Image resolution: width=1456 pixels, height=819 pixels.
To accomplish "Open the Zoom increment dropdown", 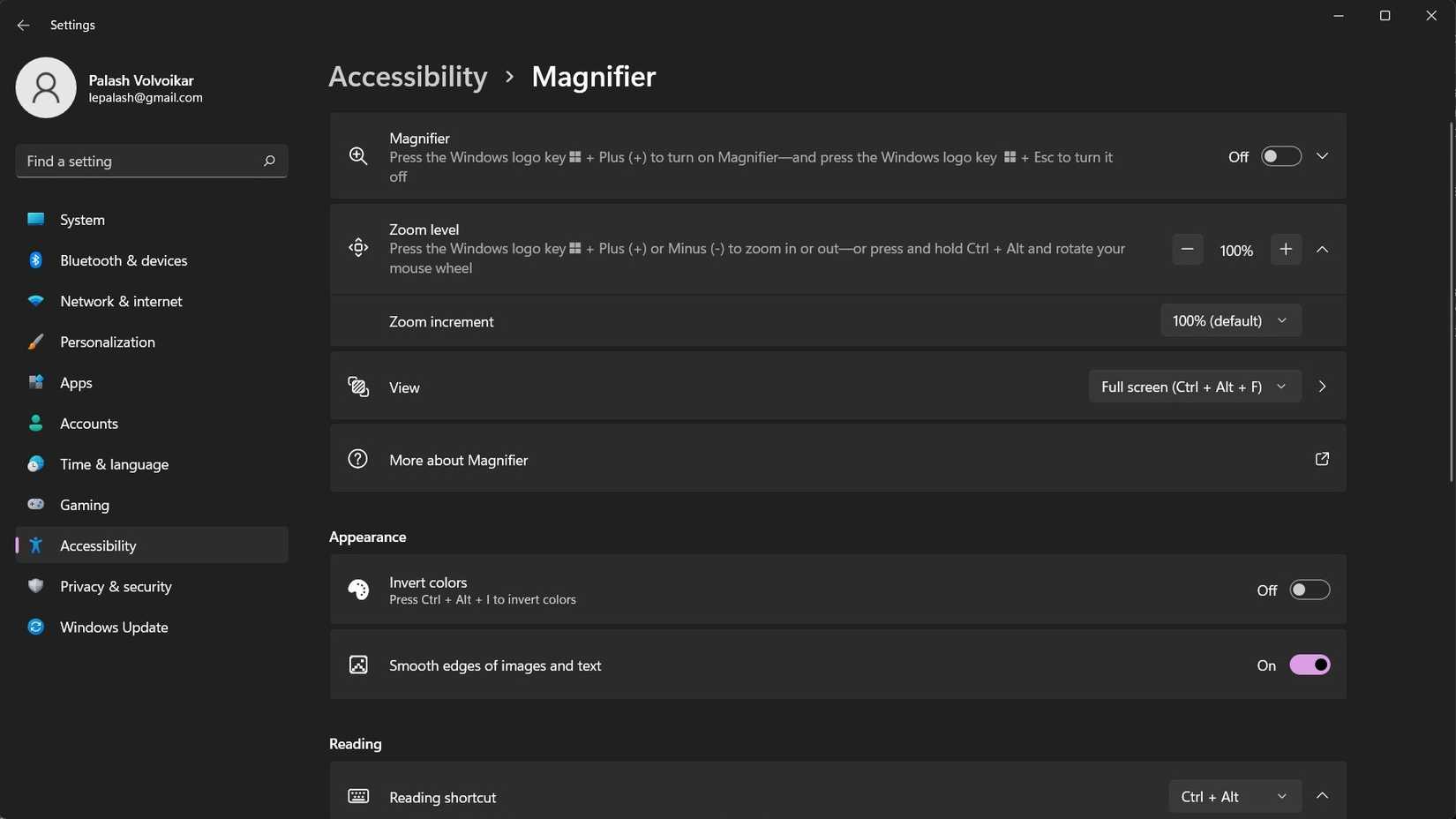I will 1231,320.
